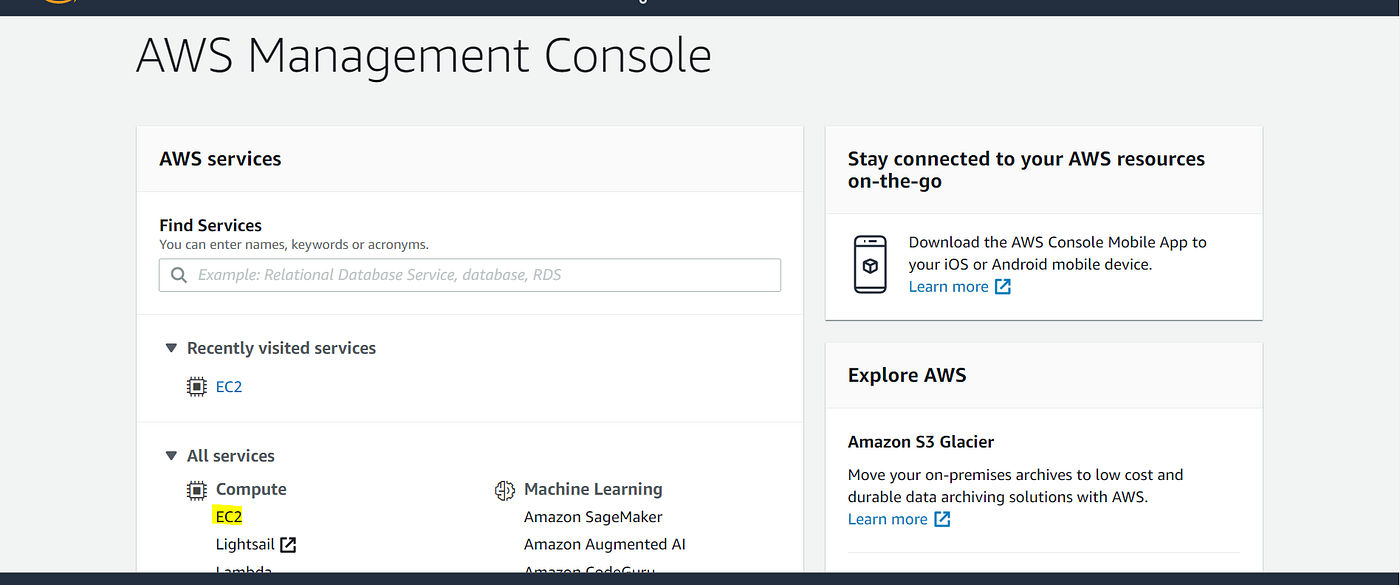Open the Lightsail service link
The width and height of the screenshot is (1400, 585).
(246, 545)
